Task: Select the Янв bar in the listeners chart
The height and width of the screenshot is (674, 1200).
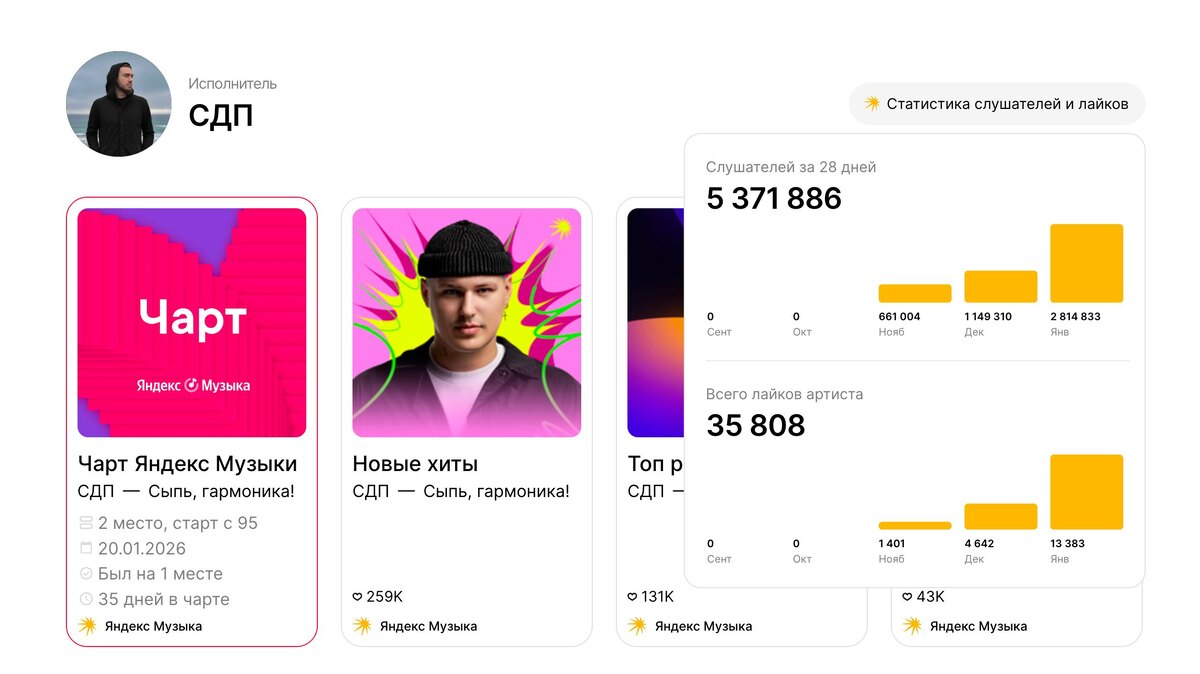Action: (x=1086, y=263)
